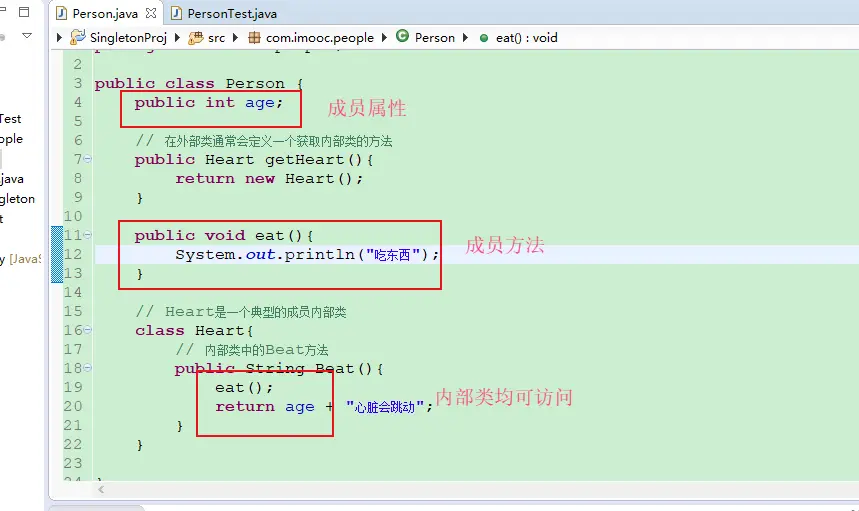Click 'class Heart' declaration in line 16
Screen dimensions: 859x511
(x=190, y=331)
